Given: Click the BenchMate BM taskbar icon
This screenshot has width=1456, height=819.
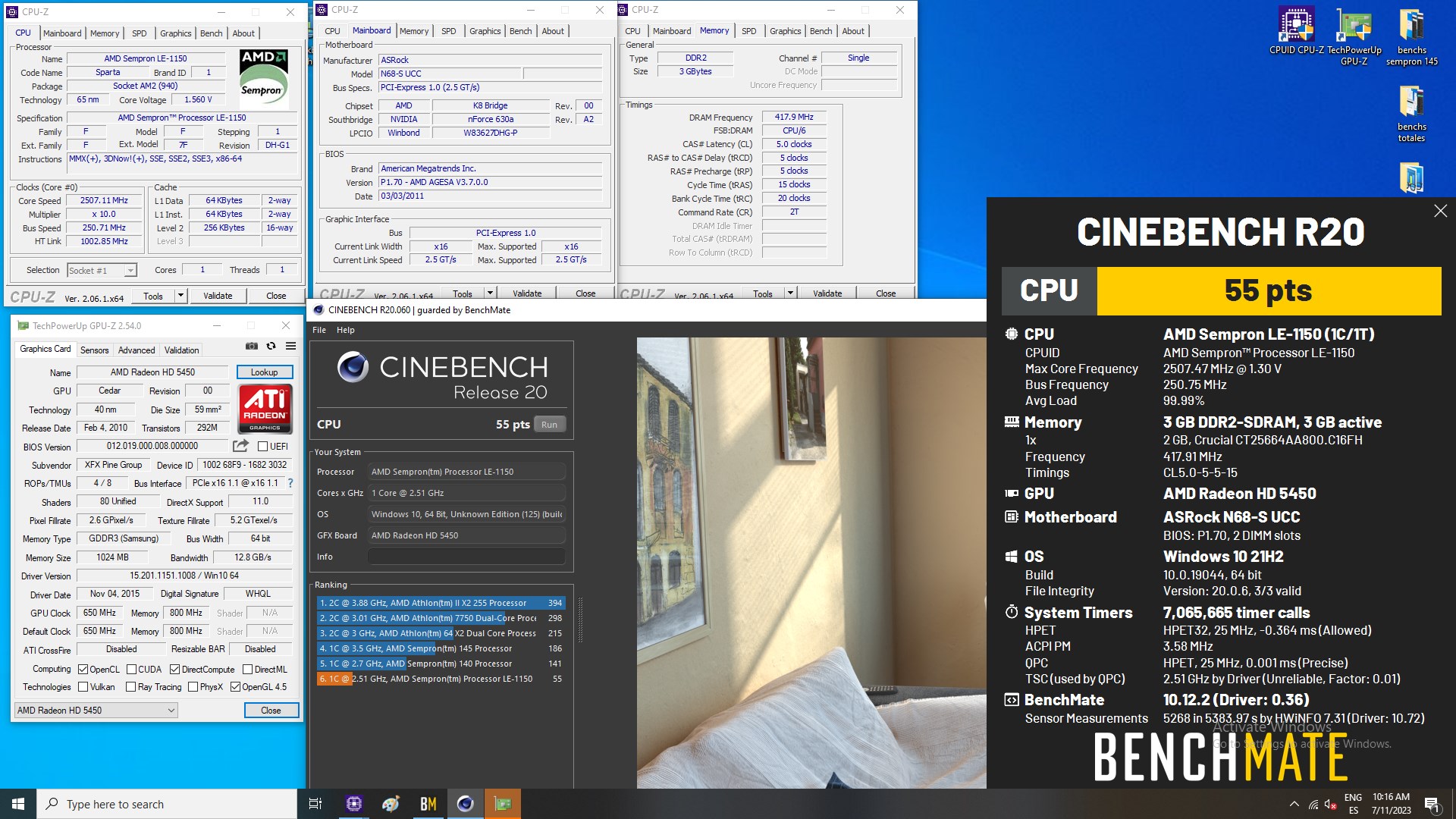Looking at the screenshot, I should 428,804.
